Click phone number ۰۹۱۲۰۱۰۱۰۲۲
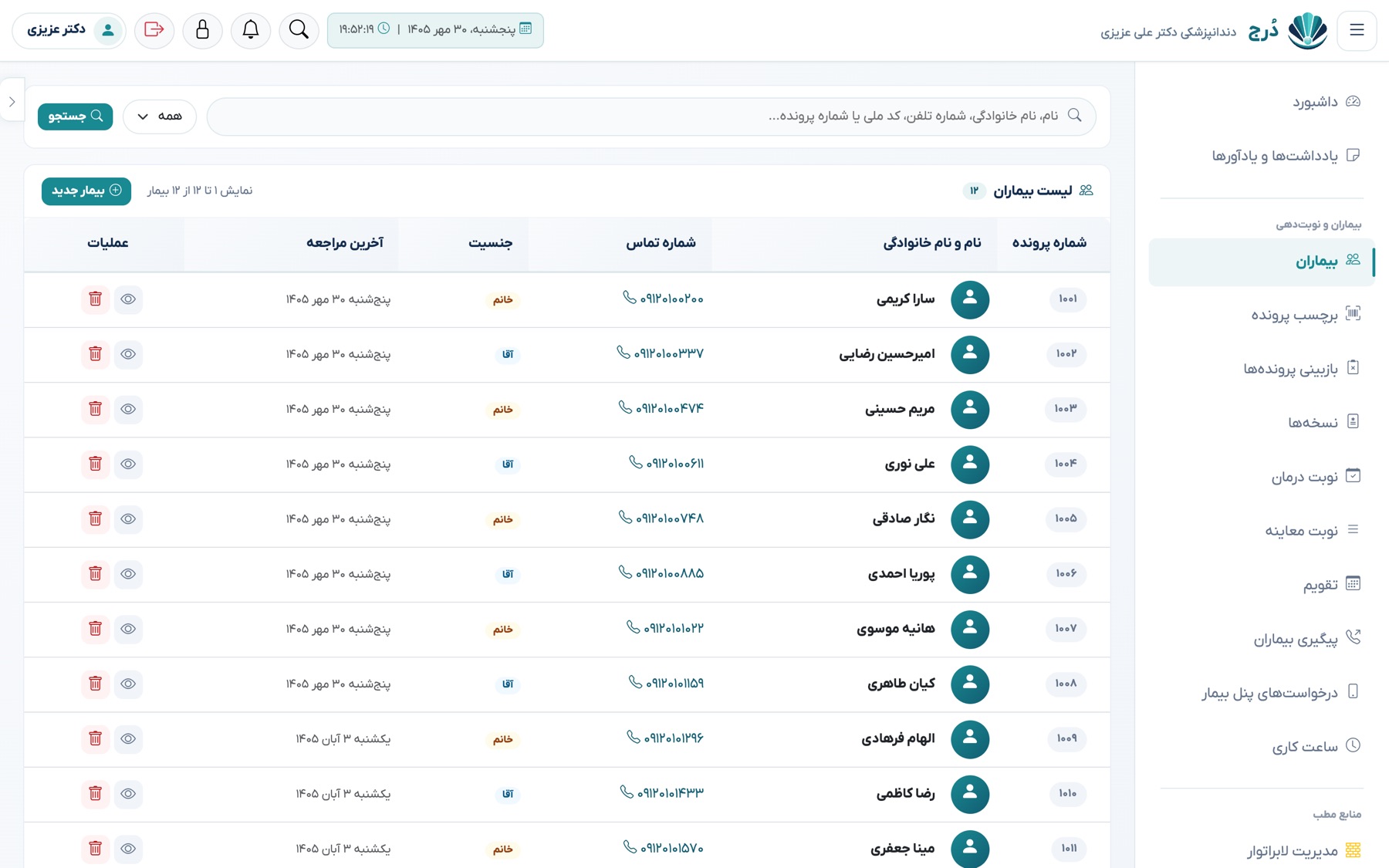The width and height of the screenshot is (1389, 868). tap(674, 629)
